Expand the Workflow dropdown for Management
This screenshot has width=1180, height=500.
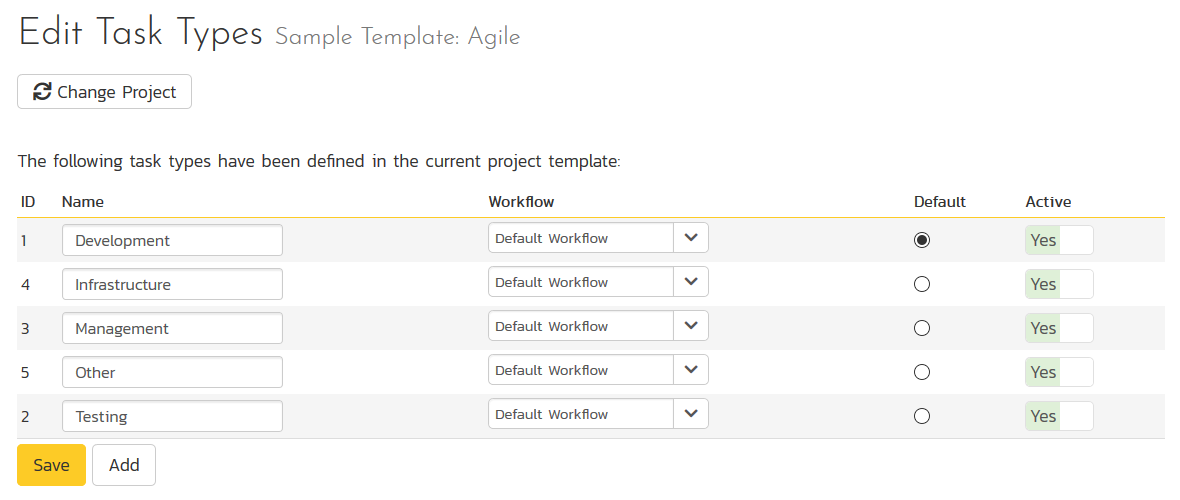click(598, 326)
